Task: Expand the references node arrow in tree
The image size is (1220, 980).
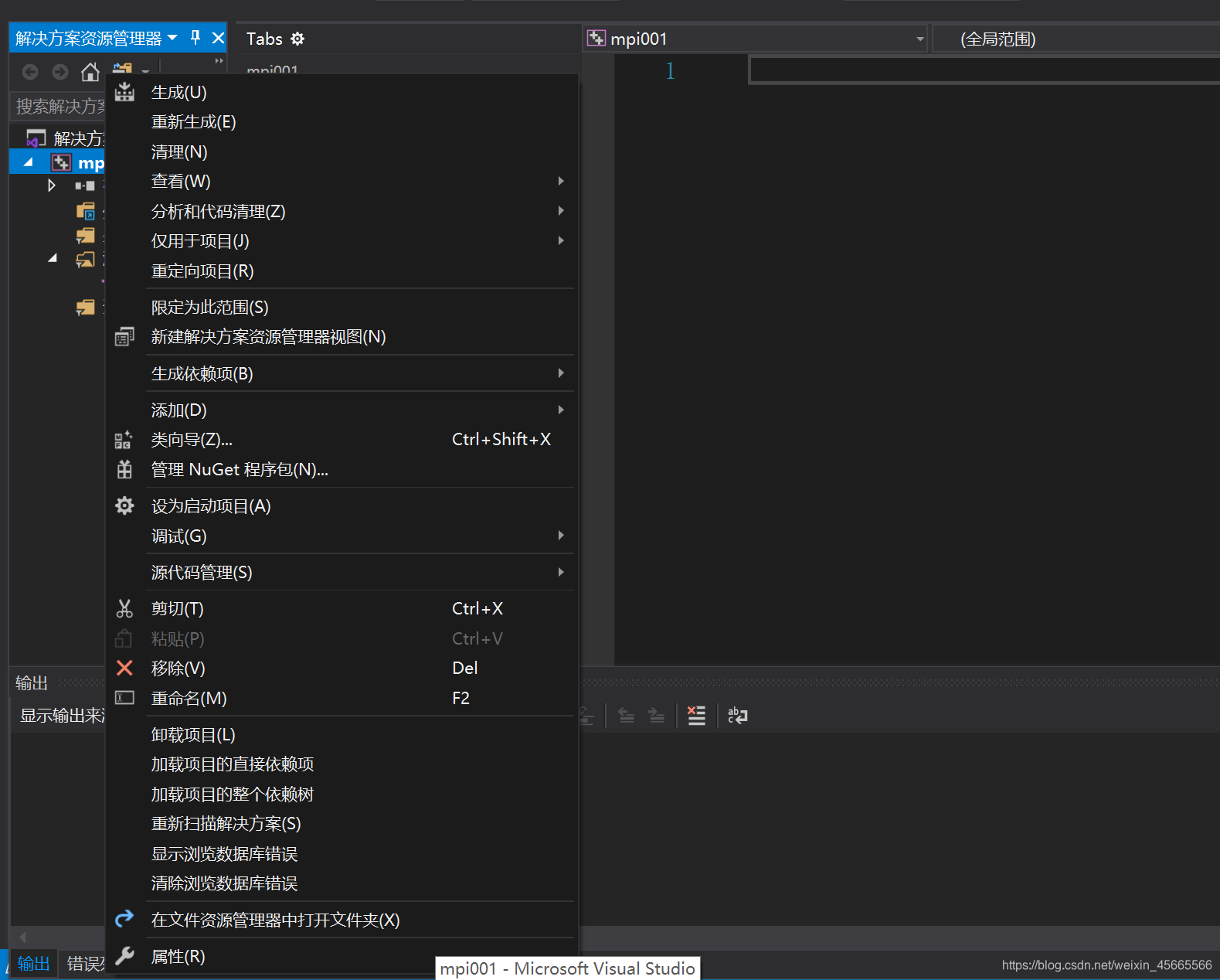Action: tap(52, 185)
